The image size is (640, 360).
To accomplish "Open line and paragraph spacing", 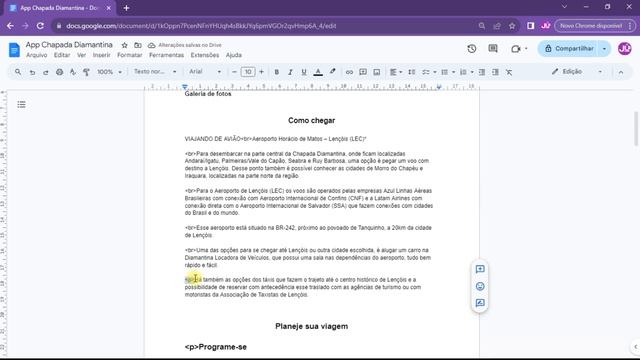I will (412, 72).
